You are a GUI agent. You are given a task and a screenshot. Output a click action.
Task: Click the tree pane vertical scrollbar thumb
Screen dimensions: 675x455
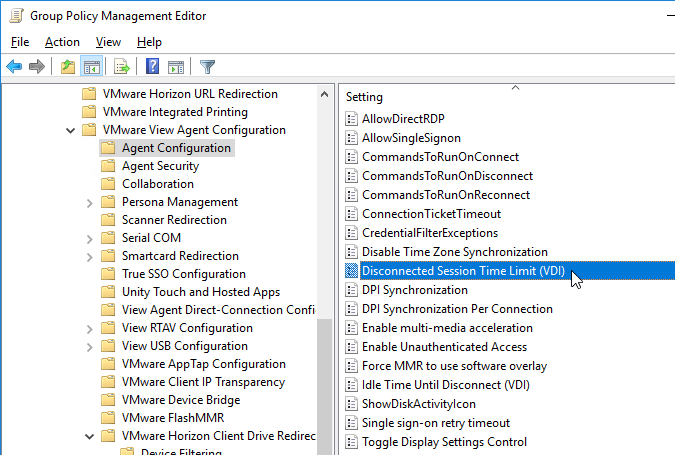click(x=325, y=385)
